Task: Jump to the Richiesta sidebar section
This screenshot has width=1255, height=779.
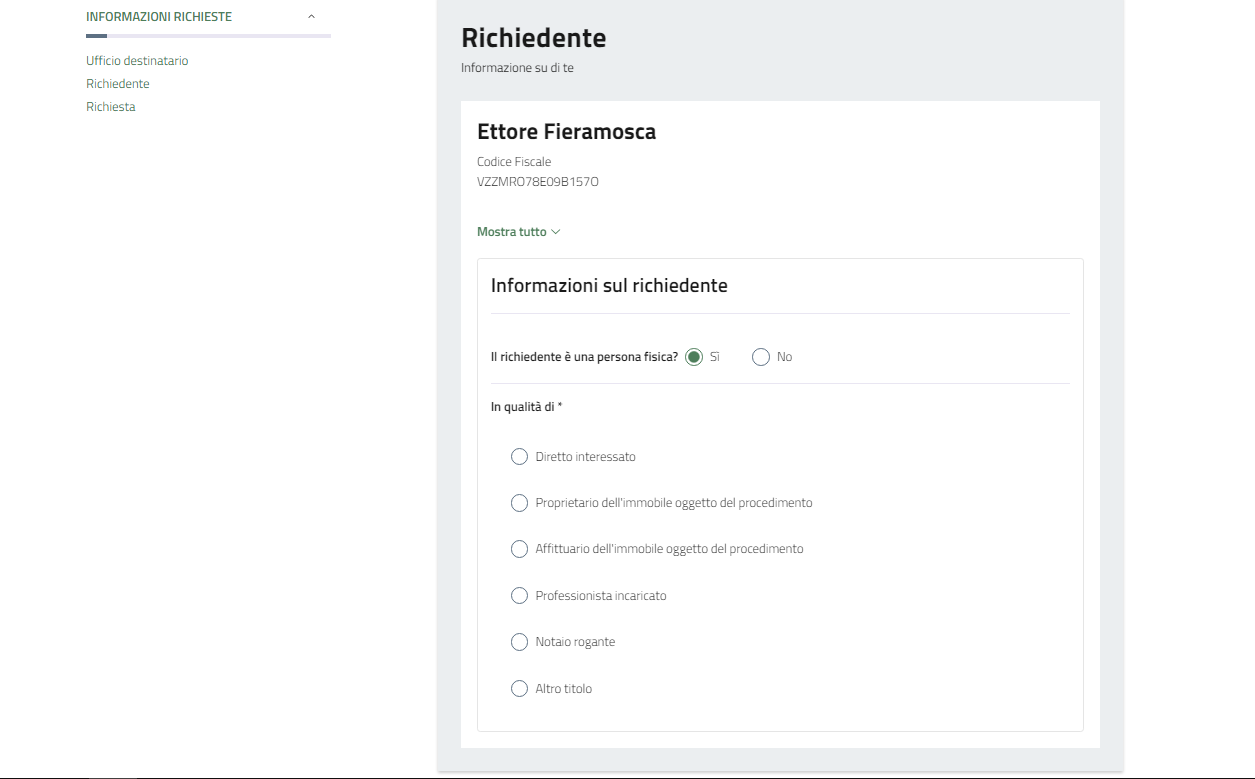Action: coord(111,107)
